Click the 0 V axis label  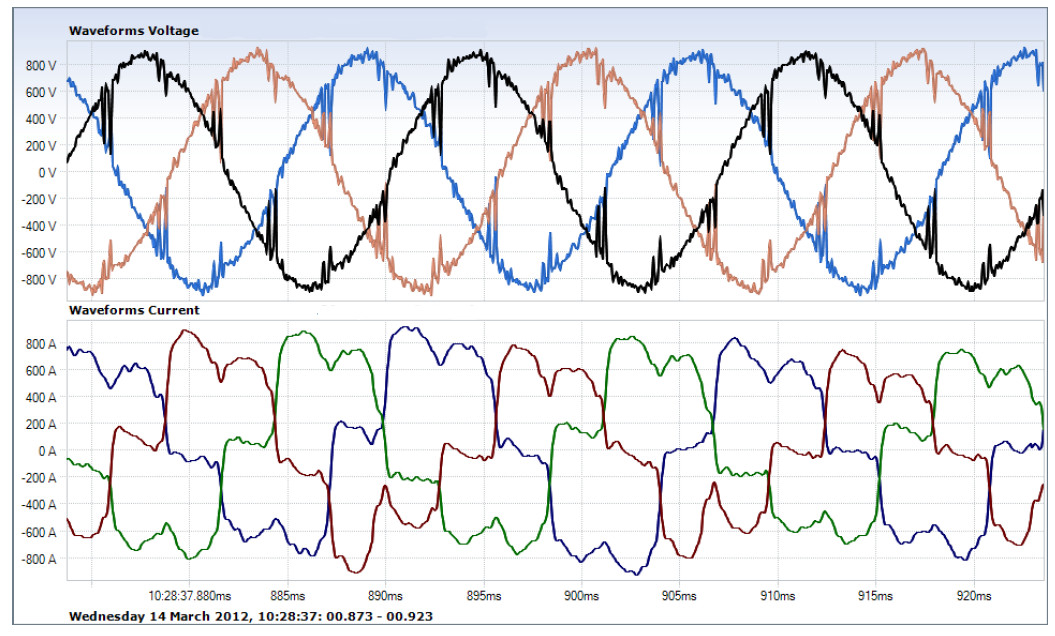click(x=47, y=172)
